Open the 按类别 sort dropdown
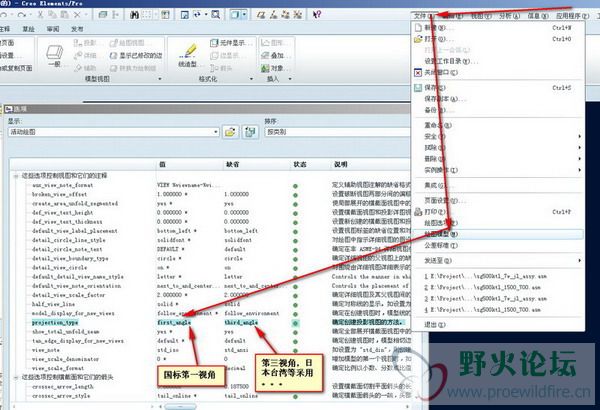Screen dimensions: 600x410 pos(338,132)
